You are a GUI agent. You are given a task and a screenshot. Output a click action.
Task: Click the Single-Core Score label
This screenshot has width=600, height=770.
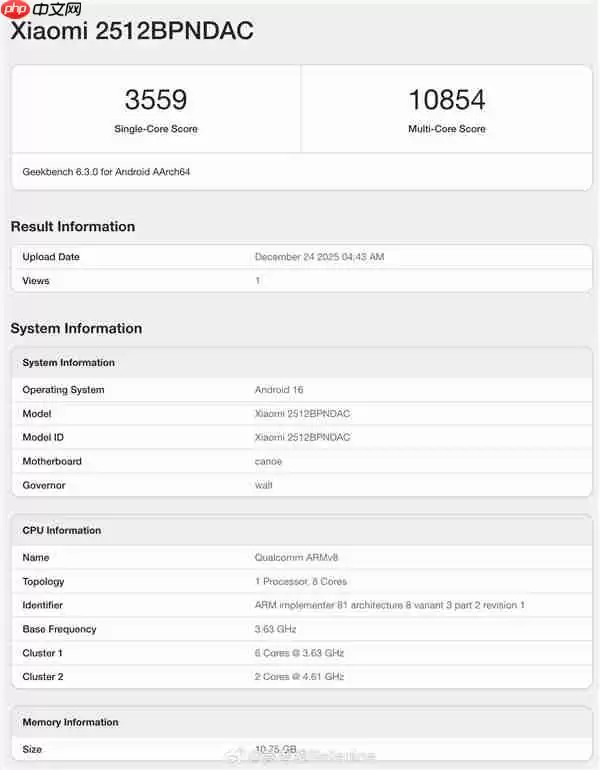tap(155, 129)
